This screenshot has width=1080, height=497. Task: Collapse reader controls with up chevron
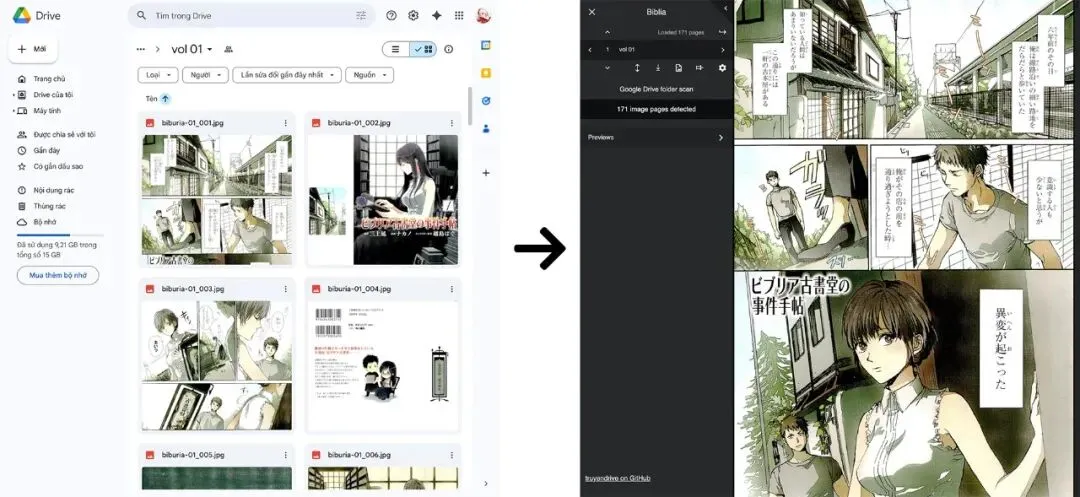(x=607, y=32)
